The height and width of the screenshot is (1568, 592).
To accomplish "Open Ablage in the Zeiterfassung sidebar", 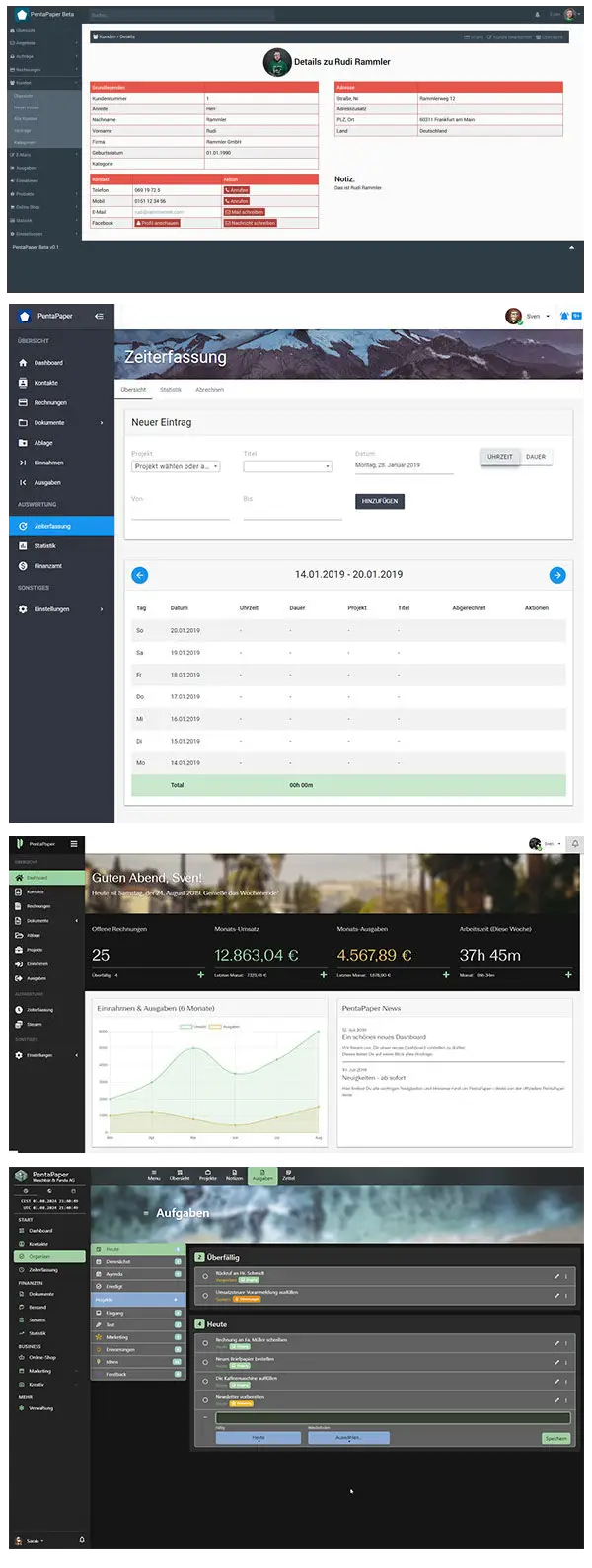I will (43, 443).
